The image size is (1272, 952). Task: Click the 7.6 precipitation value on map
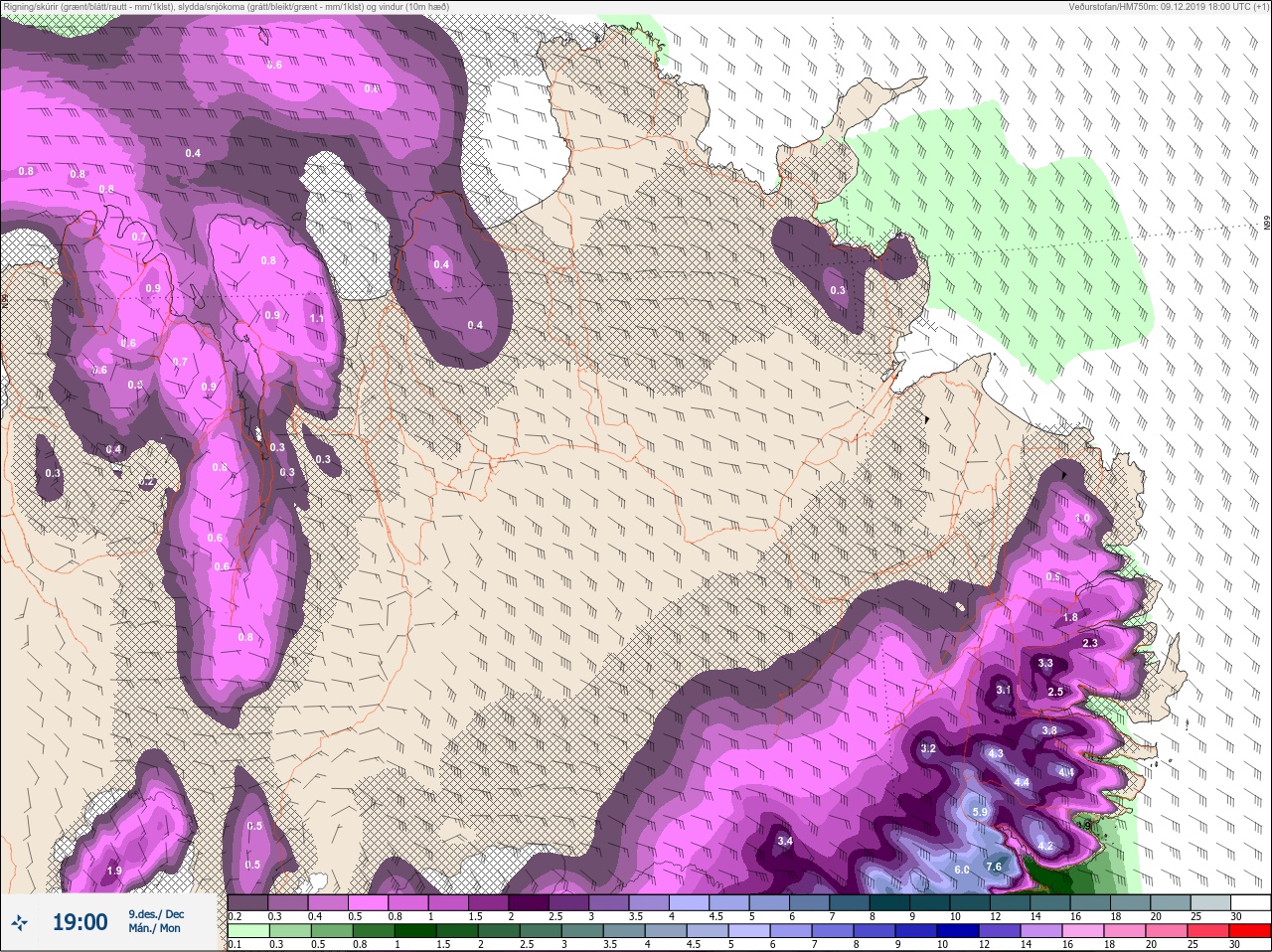coord(993,867)
